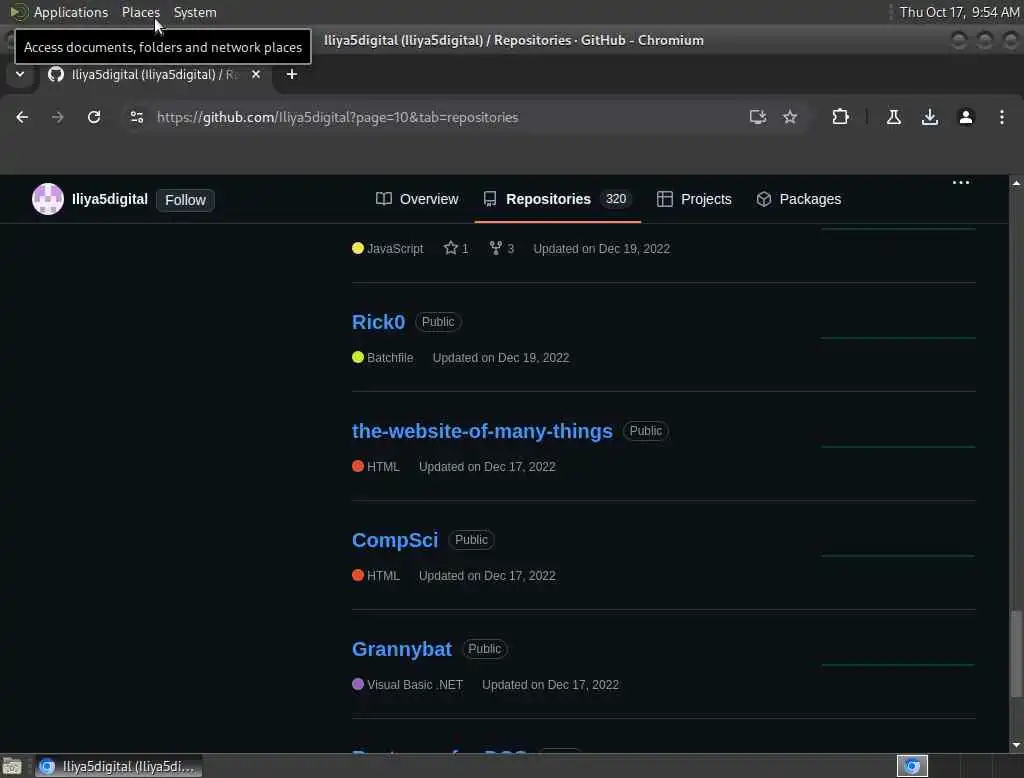Click the Grannybat activity sparkline graph
This screenshot has width=1024, height=778.
click(898, 664)
